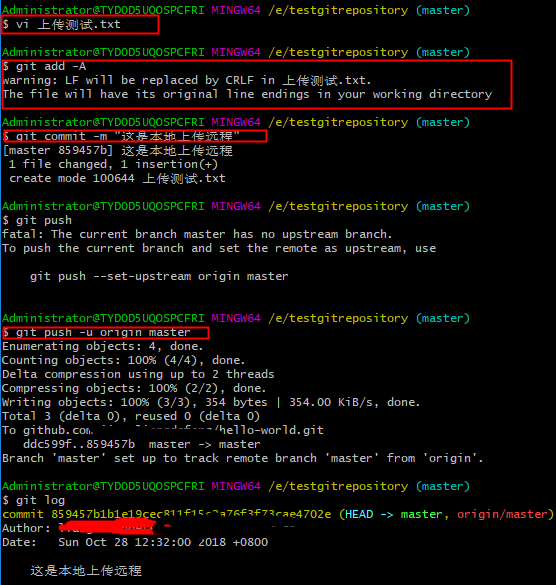Select the 'fatal: The current branch master' error line

197,234
